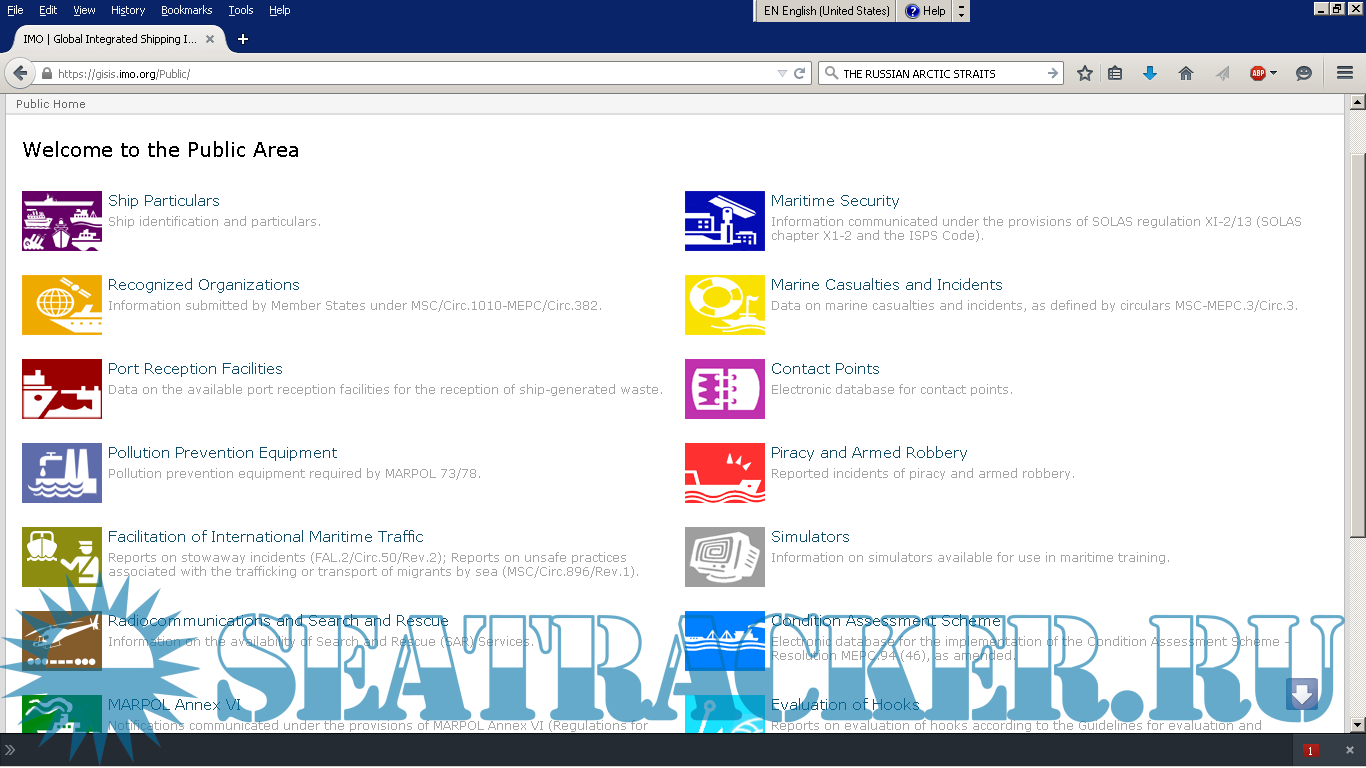This screenshot has width=1366, height=768.
Task: Click the Ship Particulars purple icon
Action: pos(62,221)
